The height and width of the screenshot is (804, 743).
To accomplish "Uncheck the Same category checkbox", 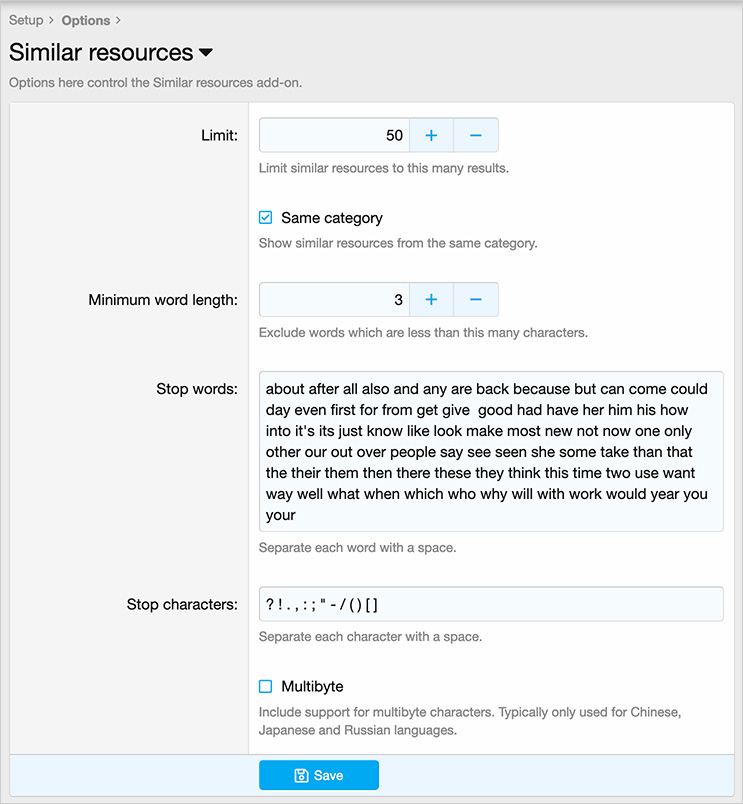I will pyautogui.click(x=266, y=217).
